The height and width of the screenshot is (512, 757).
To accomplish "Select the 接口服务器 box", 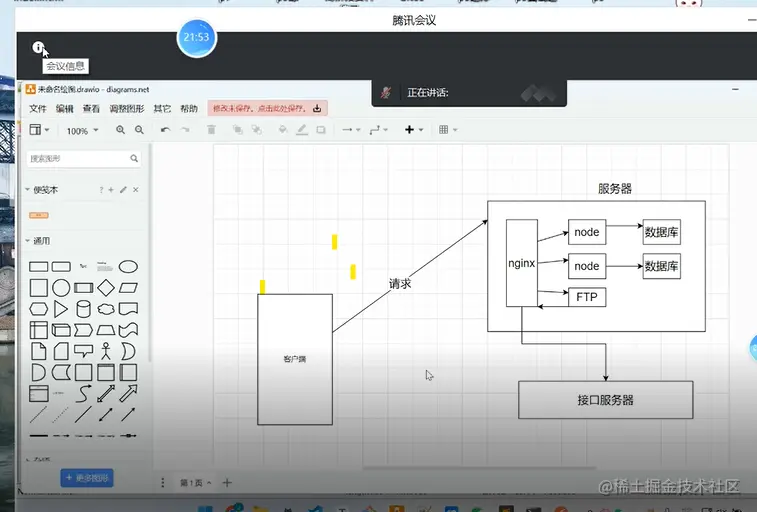I will 605,400.
